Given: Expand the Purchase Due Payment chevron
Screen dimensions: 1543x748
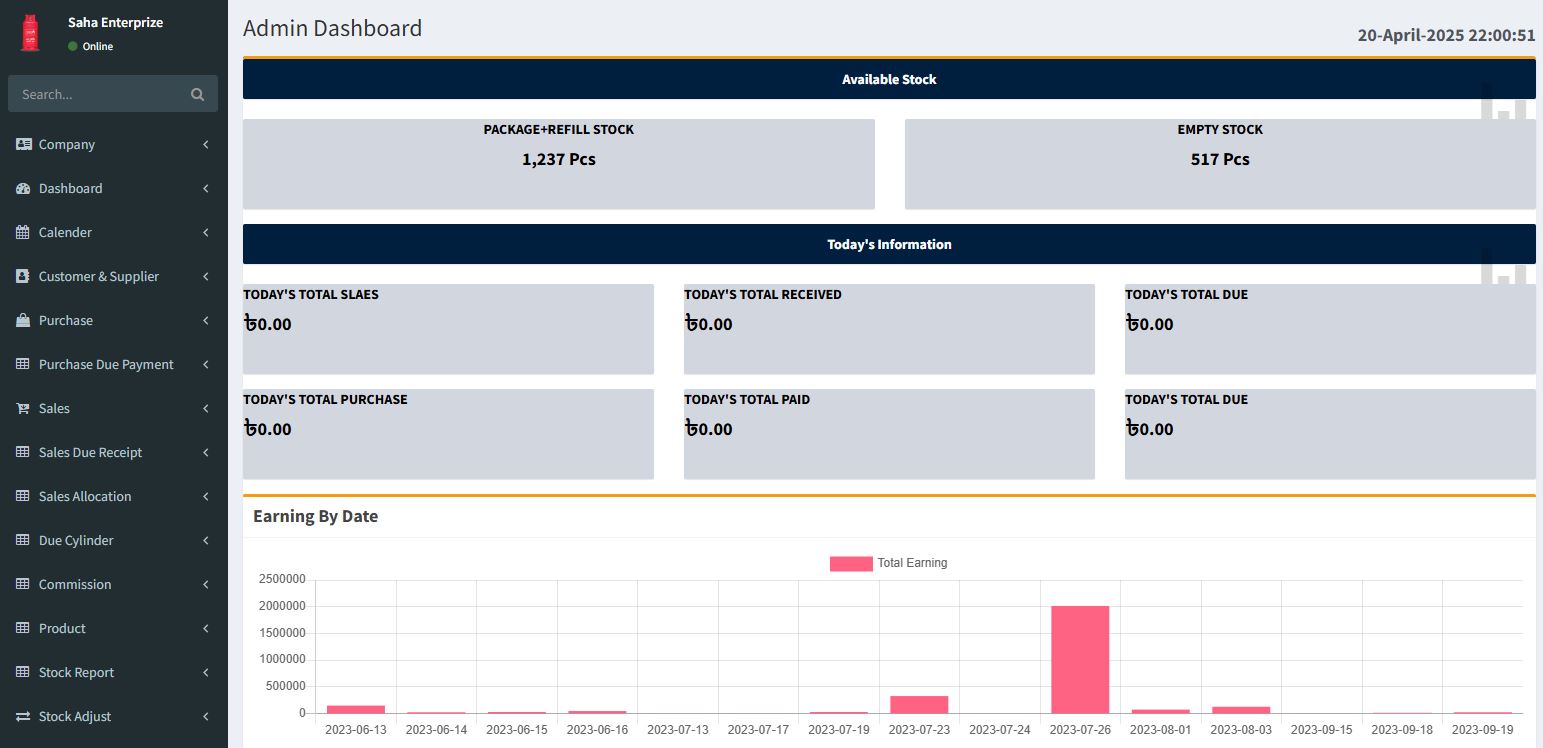Looking at the screenshot, I should (x=206, y=365).
